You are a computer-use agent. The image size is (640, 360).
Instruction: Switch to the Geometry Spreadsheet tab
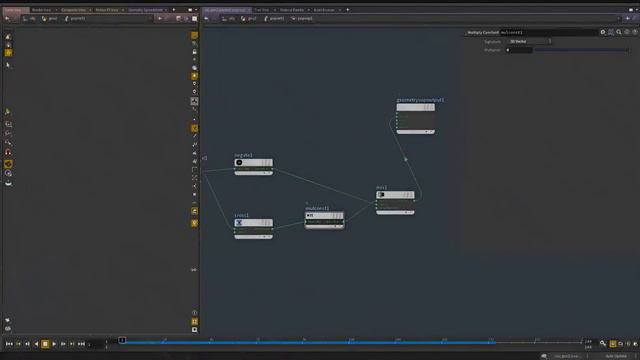coord(145,10)
